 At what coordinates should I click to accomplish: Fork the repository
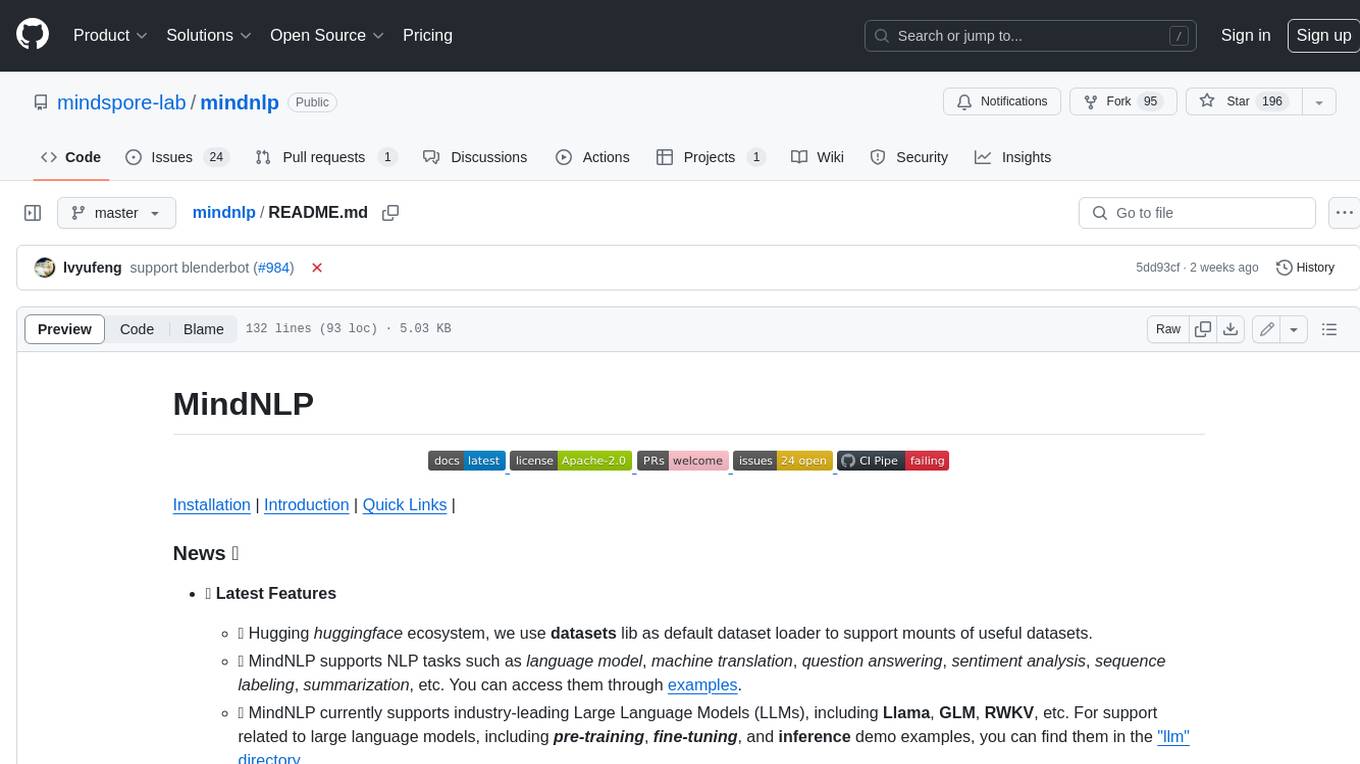tap(1121, 101)
